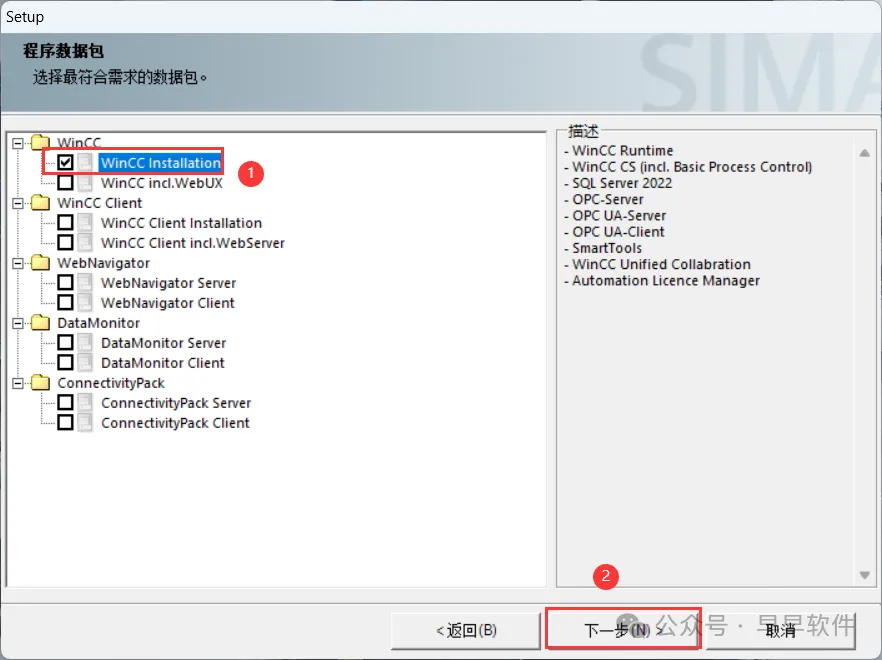Tick the ConnectivityPack Server checkbox
This screenshot has height=660, width=882.
pyautogui.click(x=65, y=402)
